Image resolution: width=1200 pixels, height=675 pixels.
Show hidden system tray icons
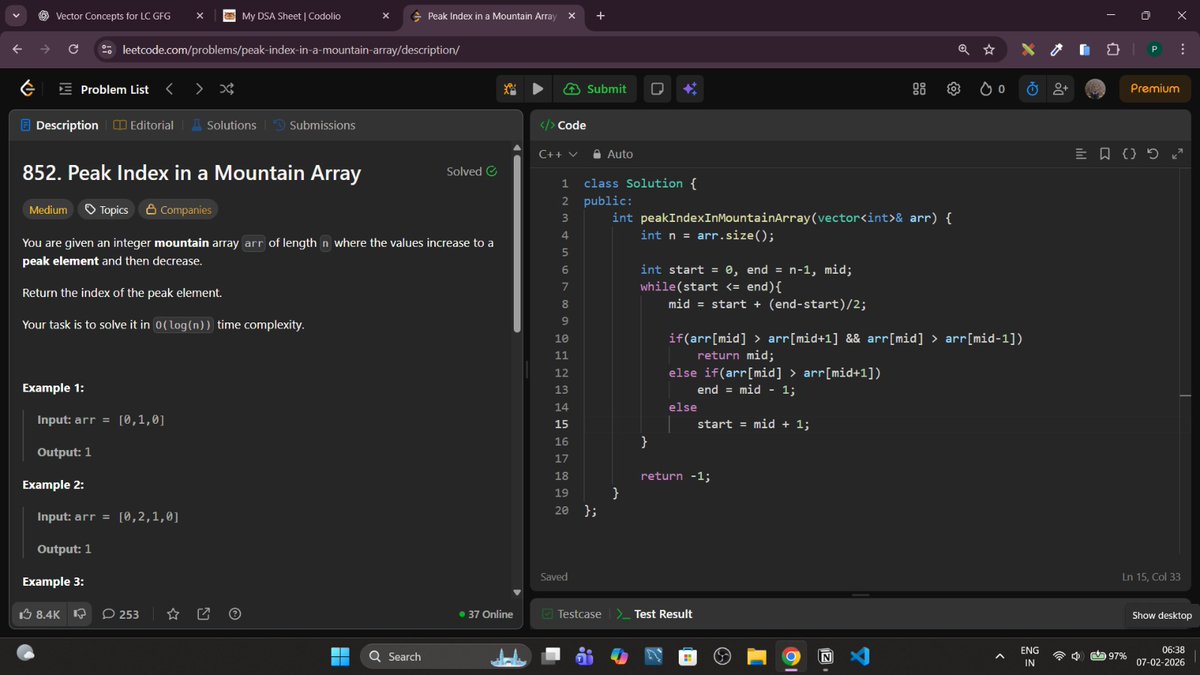(999, 656)
